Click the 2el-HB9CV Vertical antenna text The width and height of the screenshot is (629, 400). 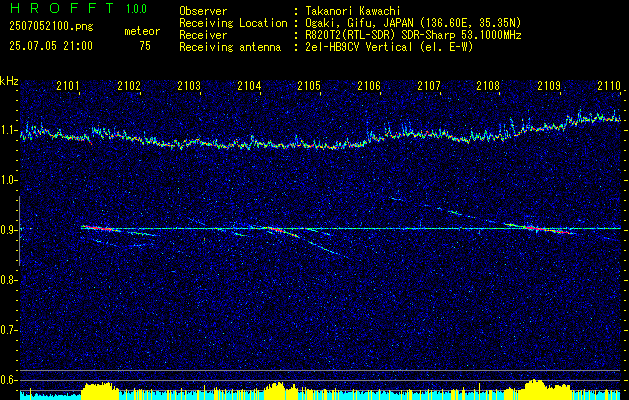389,47
